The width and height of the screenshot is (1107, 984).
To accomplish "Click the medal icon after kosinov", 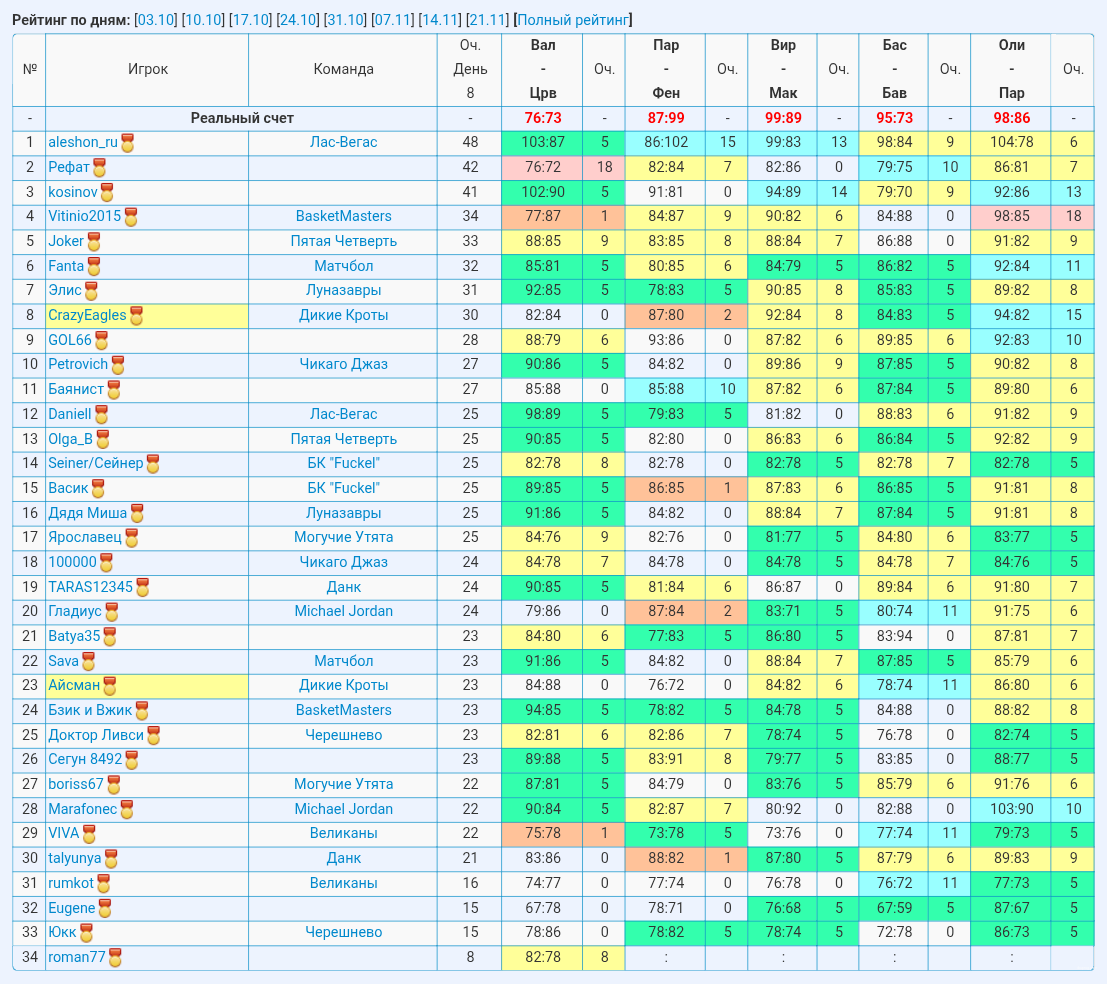I will tap(107, 193).
